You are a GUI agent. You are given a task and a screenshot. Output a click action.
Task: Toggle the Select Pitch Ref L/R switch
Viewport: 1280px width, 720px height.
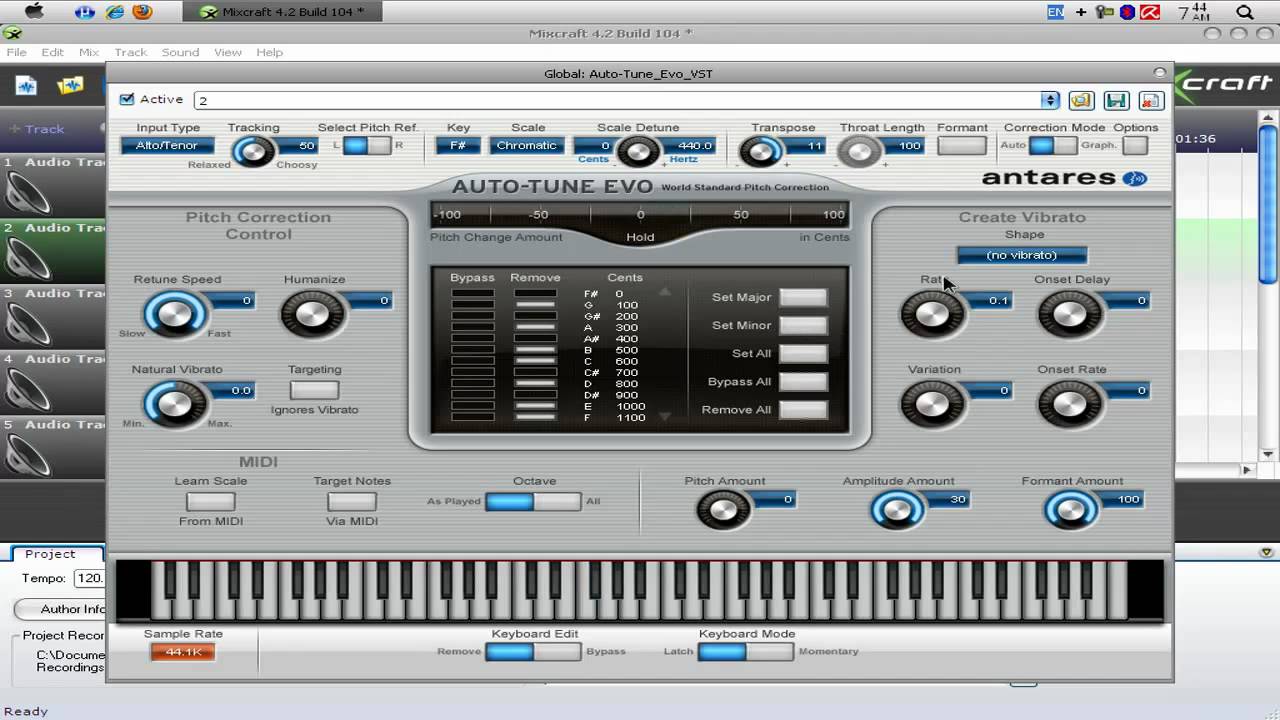(x=368, y=146)
